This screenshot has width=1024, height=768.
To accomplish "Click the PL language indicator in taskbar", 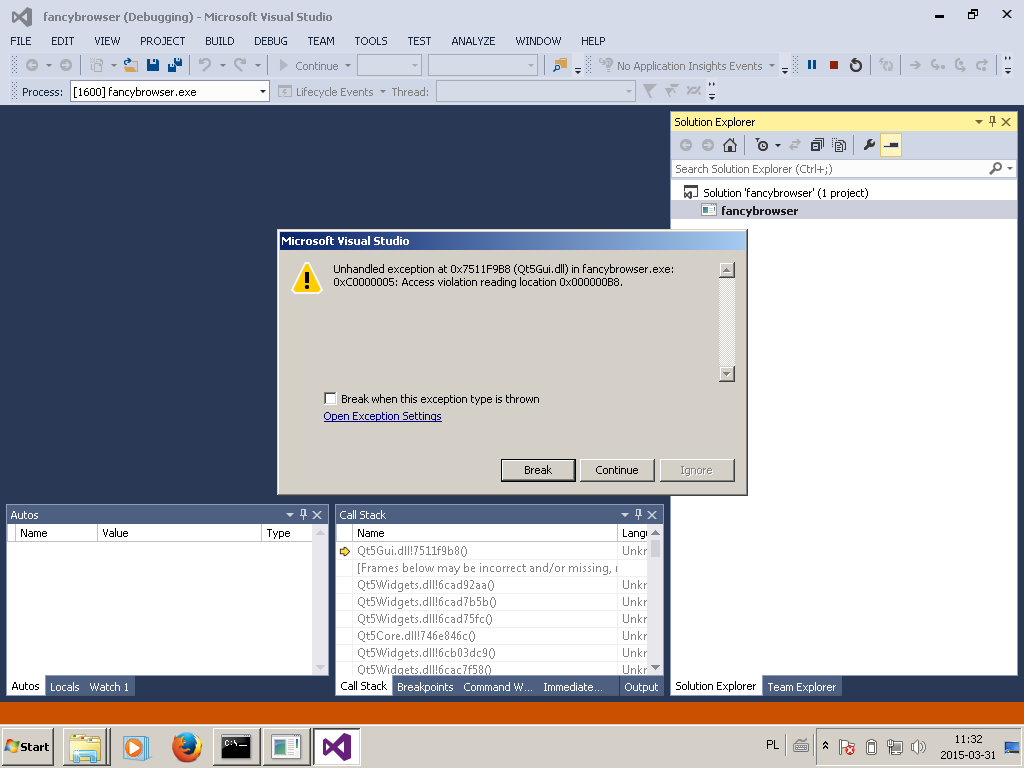I will coord(772,744).
